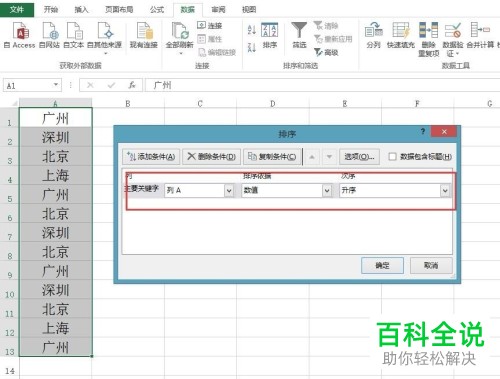500x379 pixels.
Task: Click cell A2 containing 深圳
Action: point(56,137)
